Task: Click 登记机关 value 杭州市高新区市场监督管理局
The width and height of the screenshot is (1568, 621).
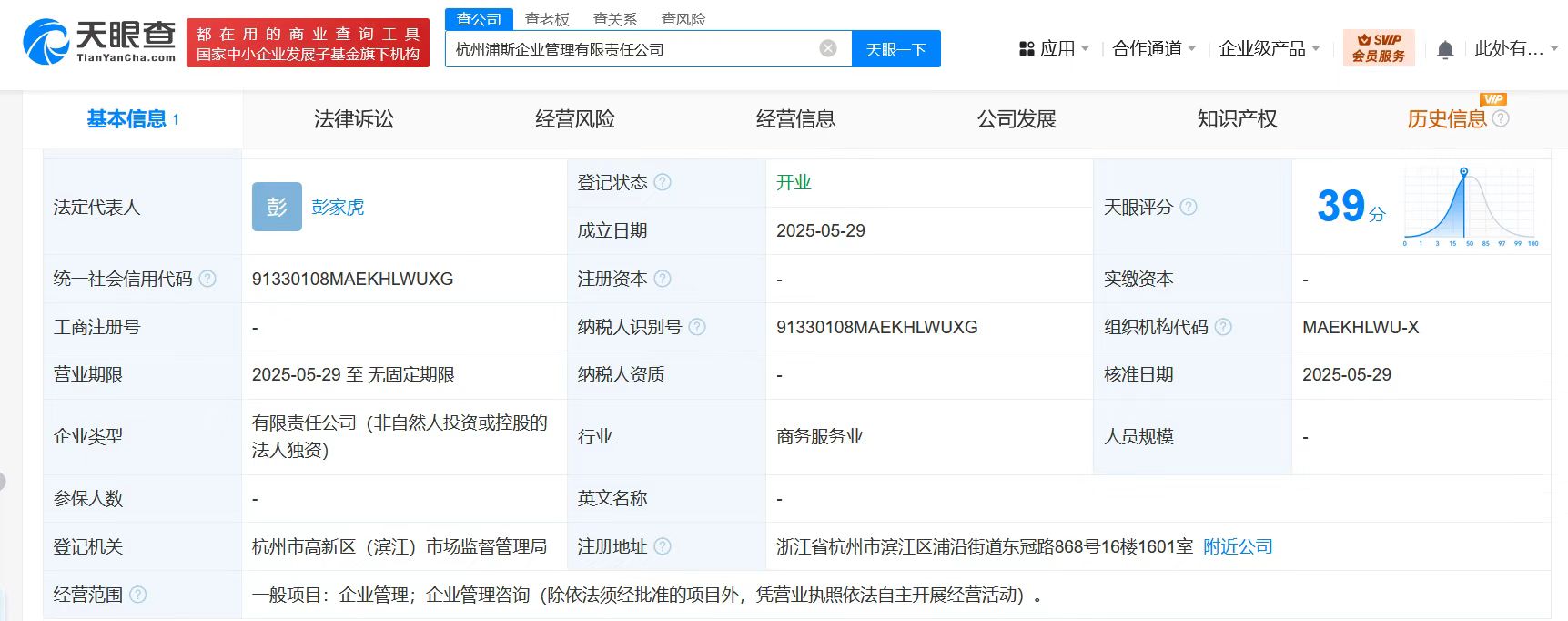Action: 400,546
